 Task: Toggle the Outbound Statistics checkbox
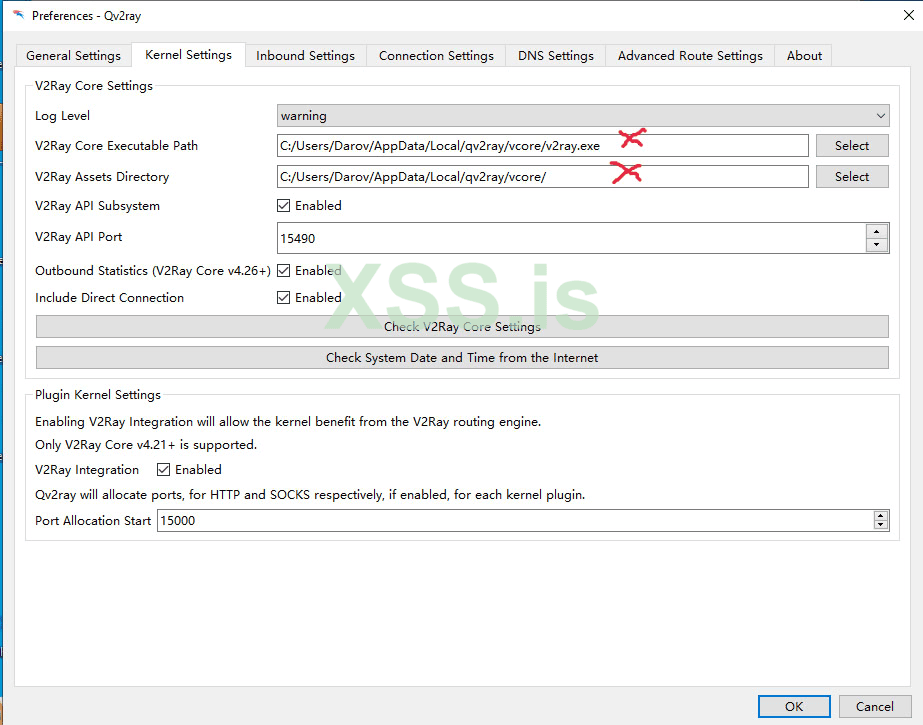click(x=284, y=271)
